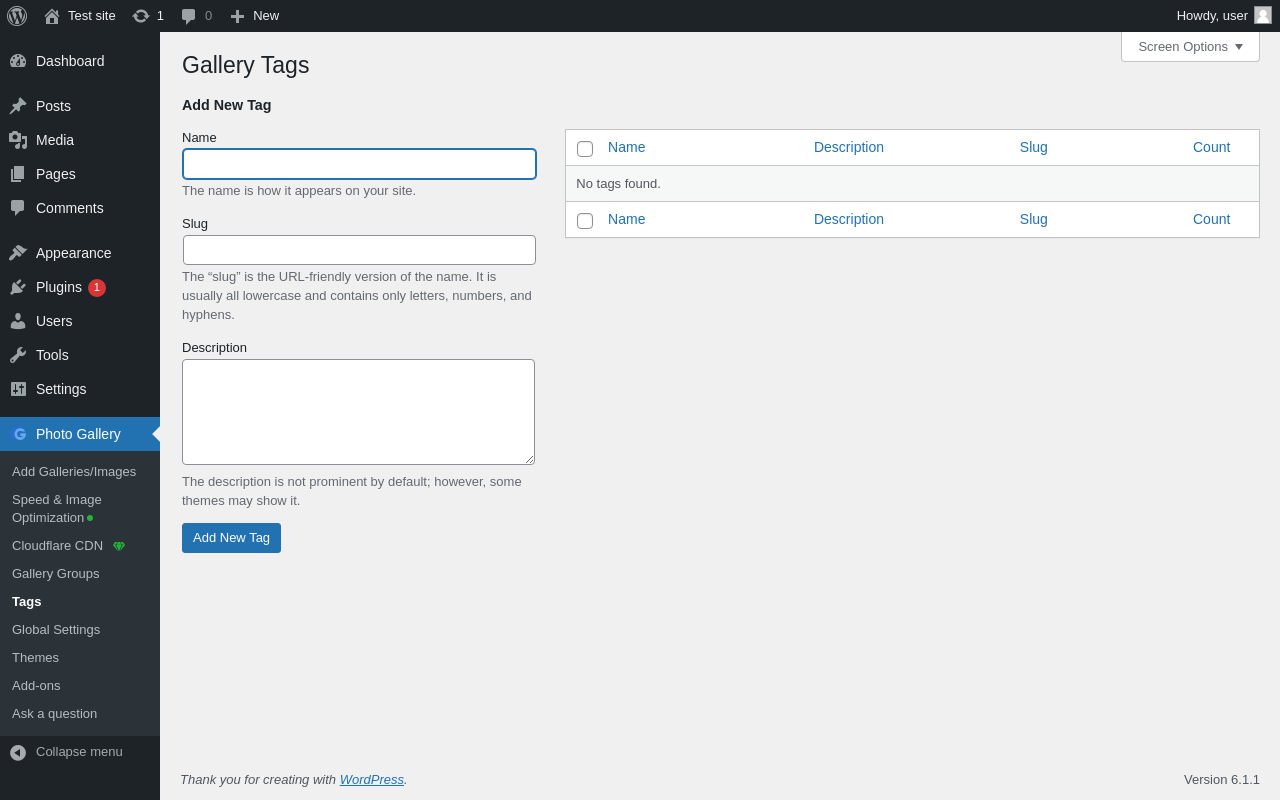
Task: Click the user avatar in admin bar
Action: (x=1263, y=15)
